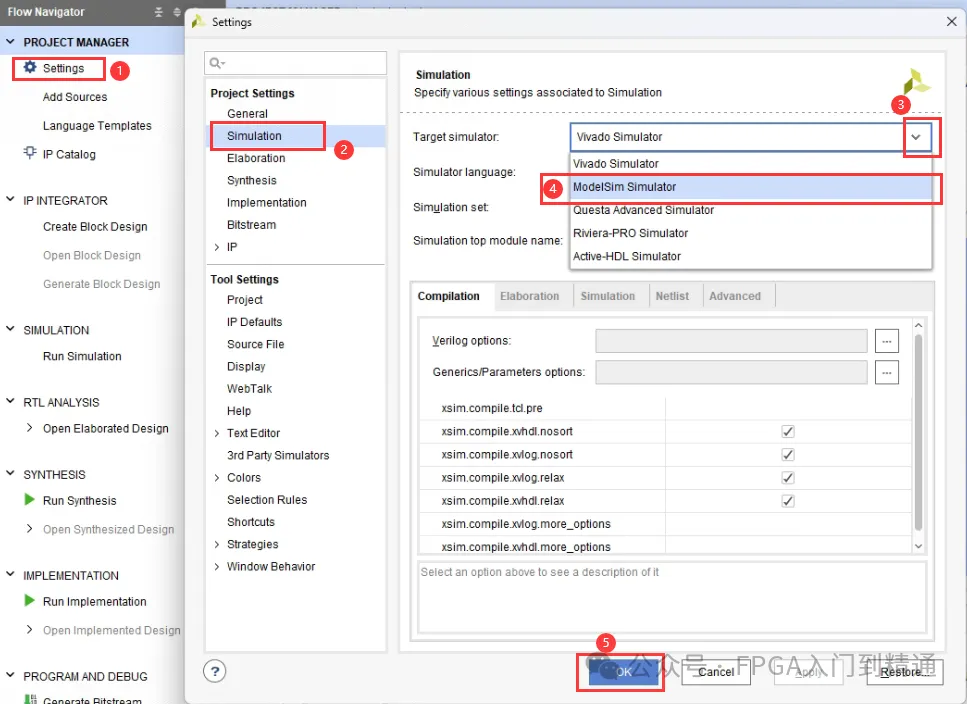Click the help question mark icon
The image size is (967, 704).
[215, 671]
